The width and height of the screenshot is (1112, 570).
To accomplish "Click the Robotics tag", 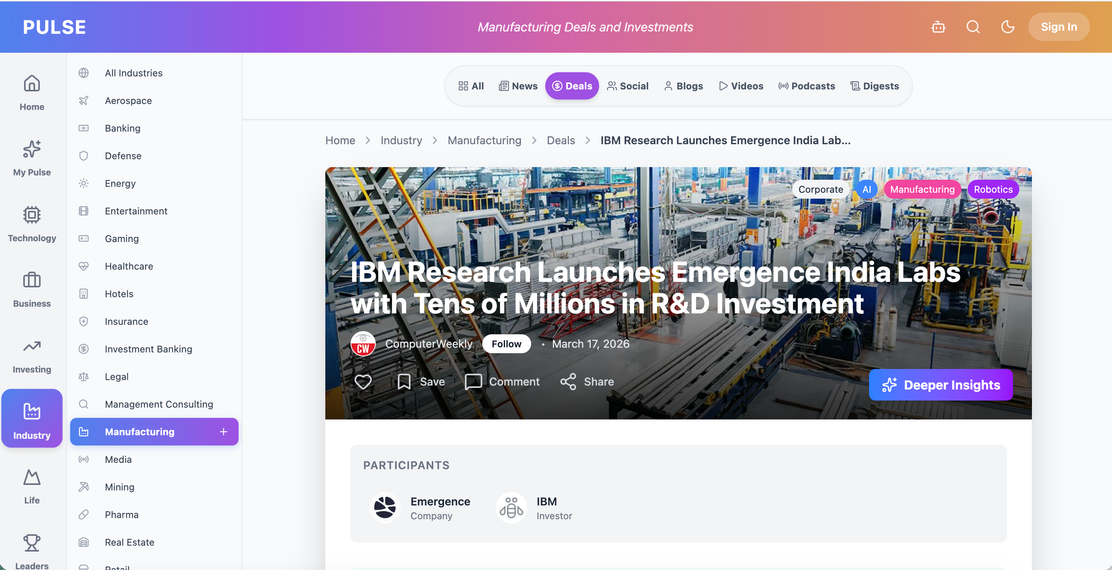I will [993, 189].
